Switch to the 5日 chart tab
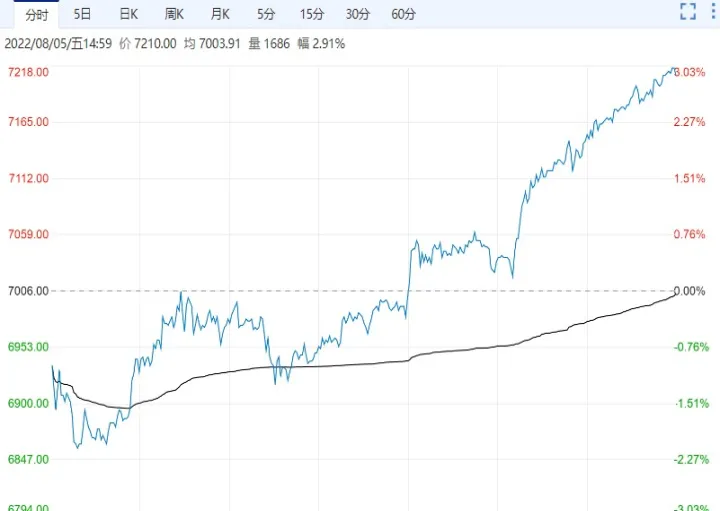Screen dimensions: 720x511 click(x=82, y=14)
